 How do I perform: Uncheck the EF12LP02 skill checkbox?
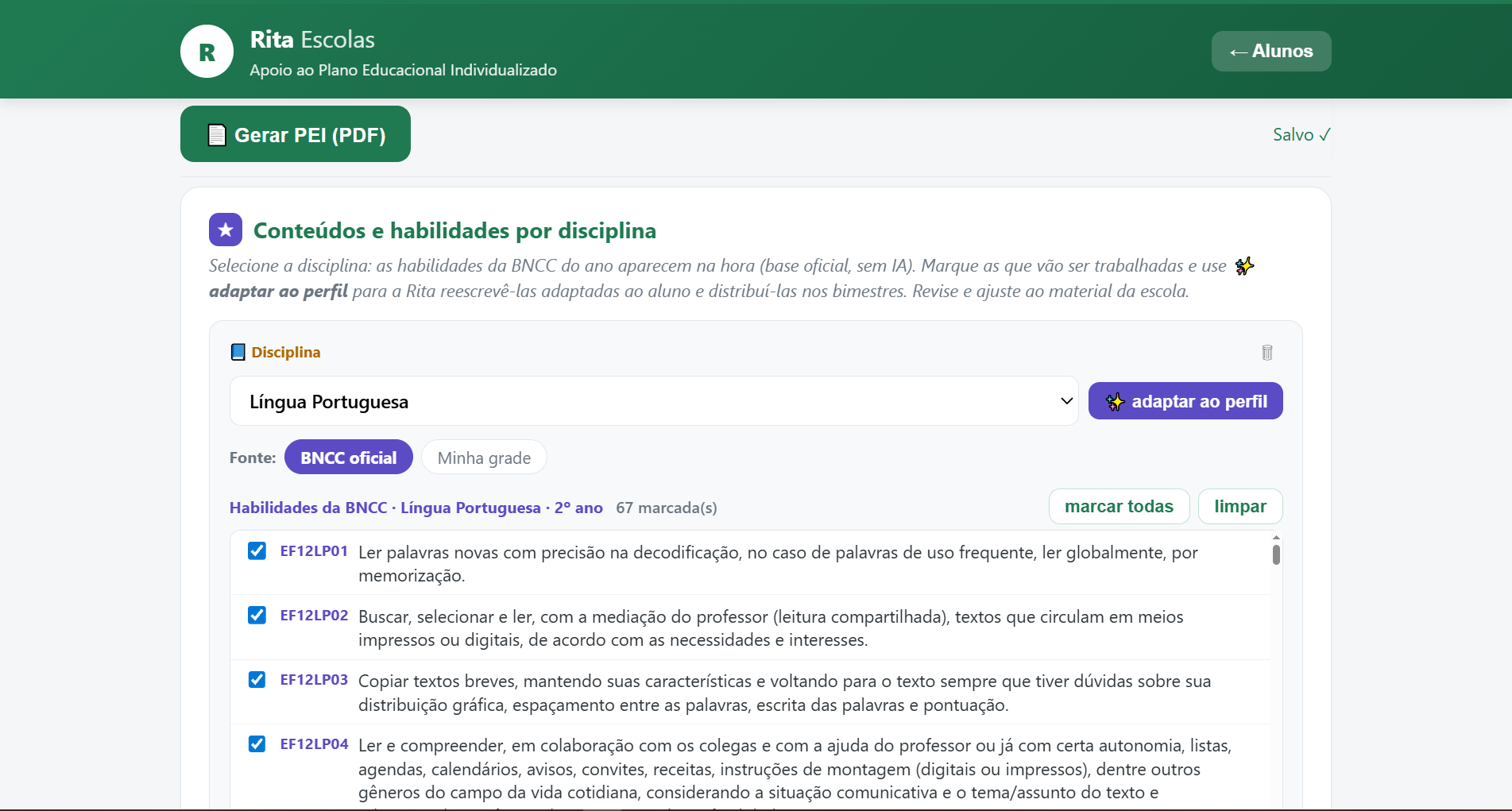pos(257,615)
